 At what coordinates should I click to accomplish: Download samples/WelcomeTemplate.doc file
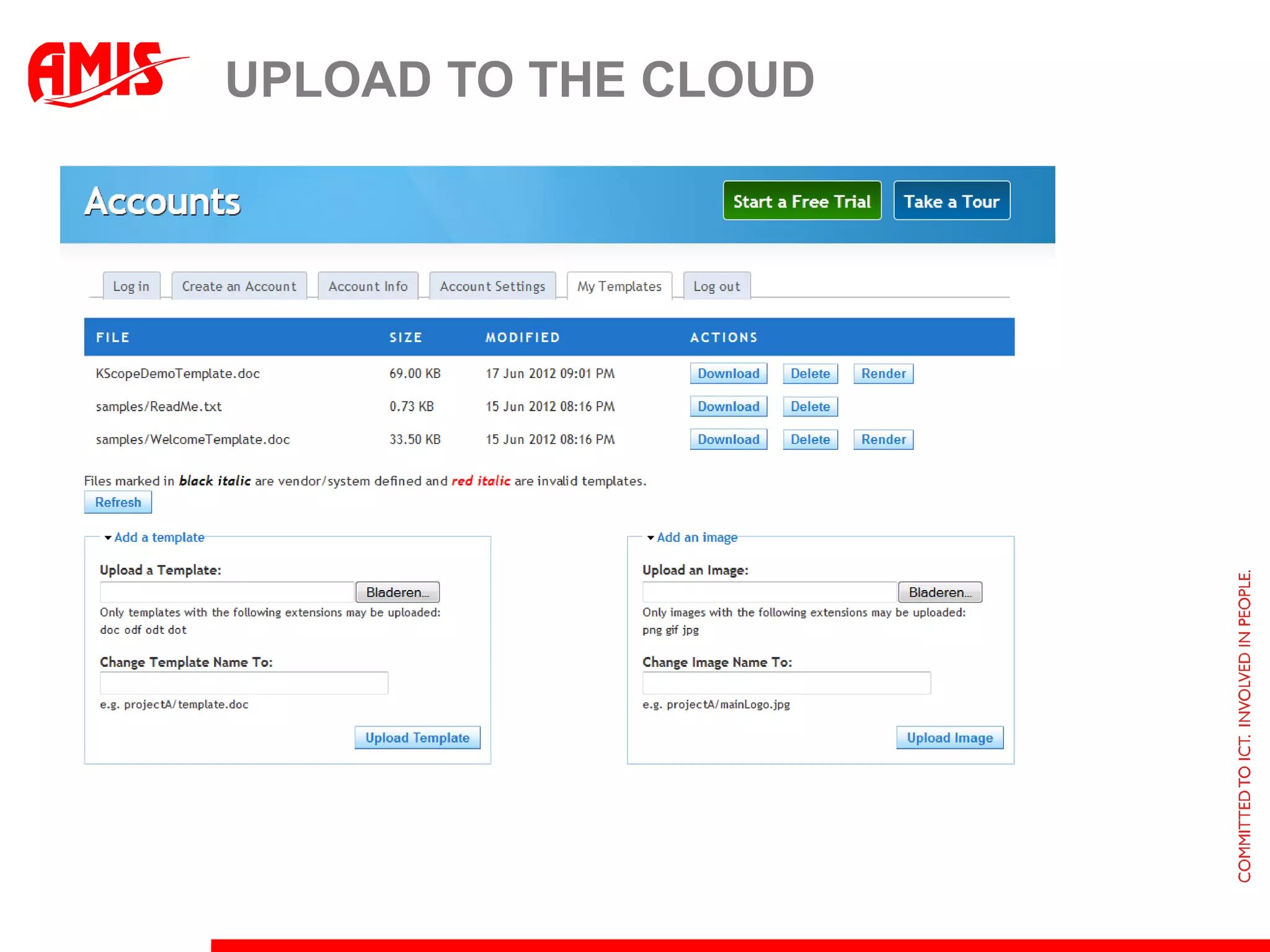coord(729,439)
